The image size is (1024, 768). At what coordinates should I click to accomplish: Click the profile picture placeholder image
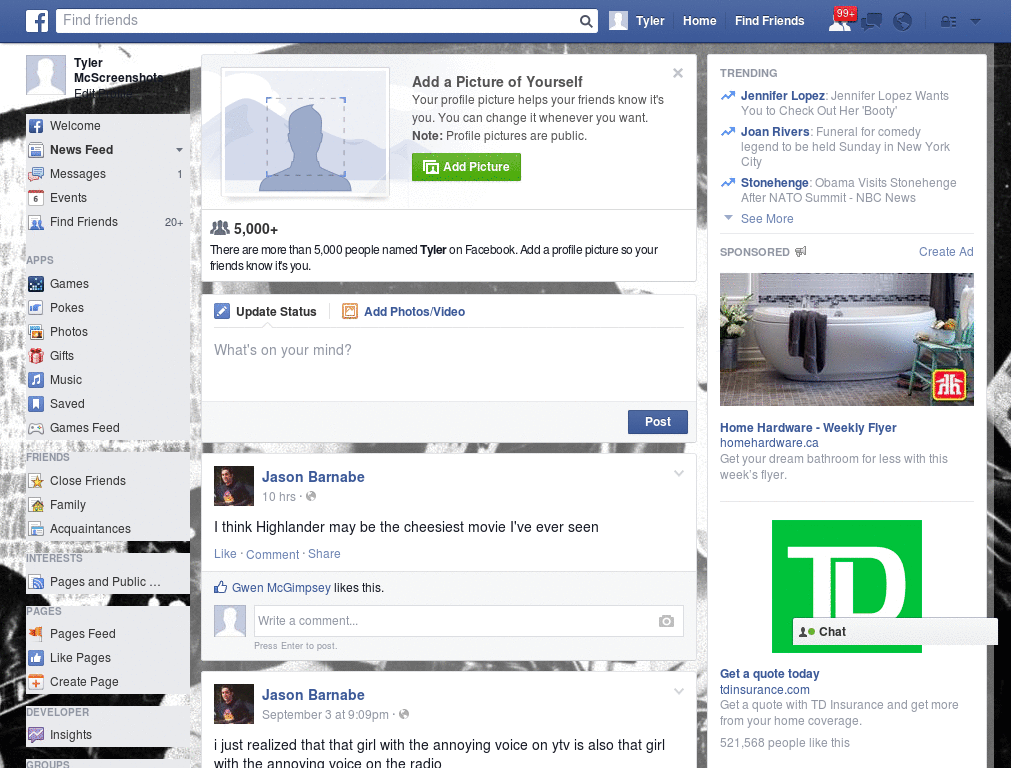(x=306, y=133)
